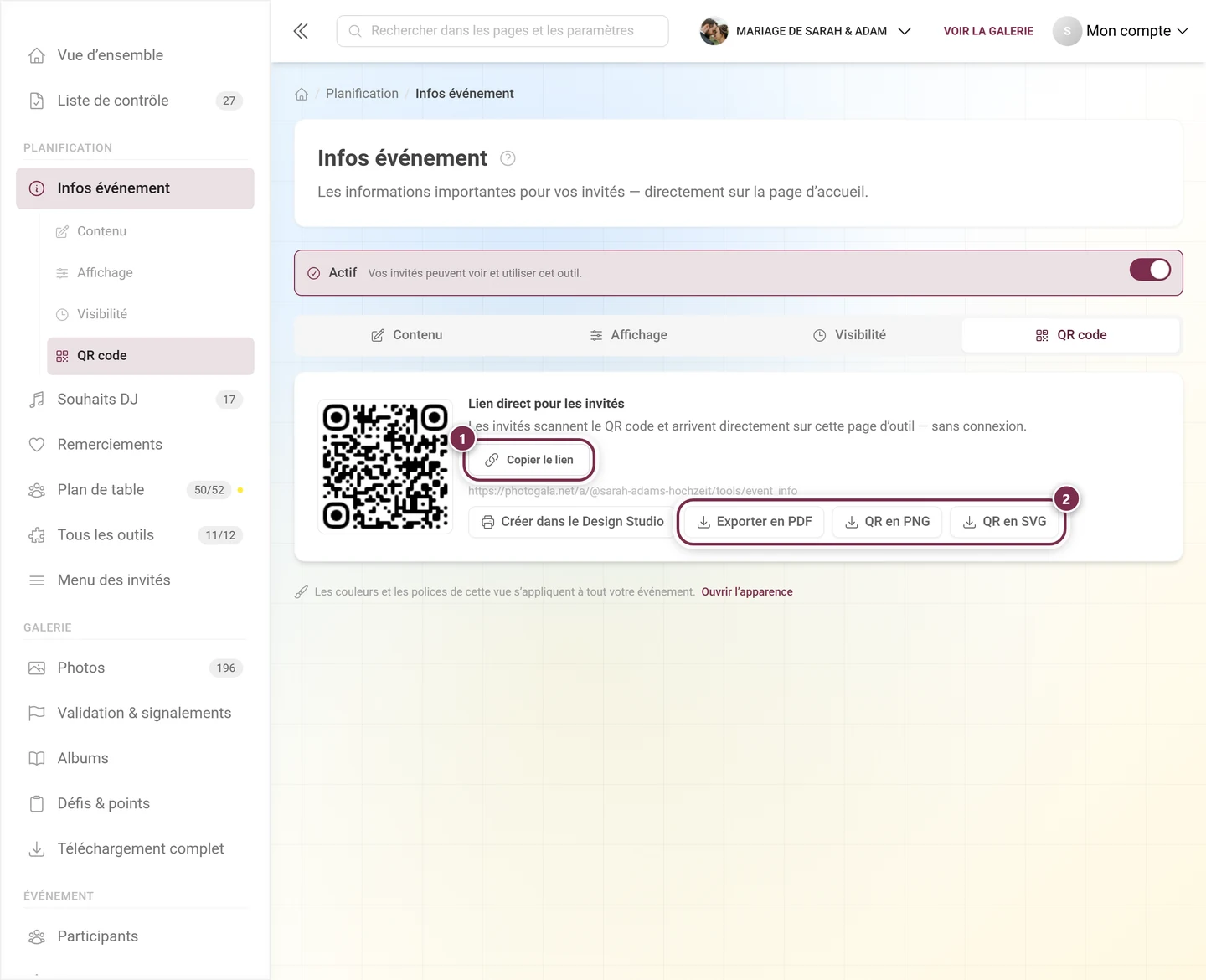Image resolution: width=1206 pixels, height=980 pixels.
Task: Select QR code sub-item in sidebar
Action: tap(151, 356)
